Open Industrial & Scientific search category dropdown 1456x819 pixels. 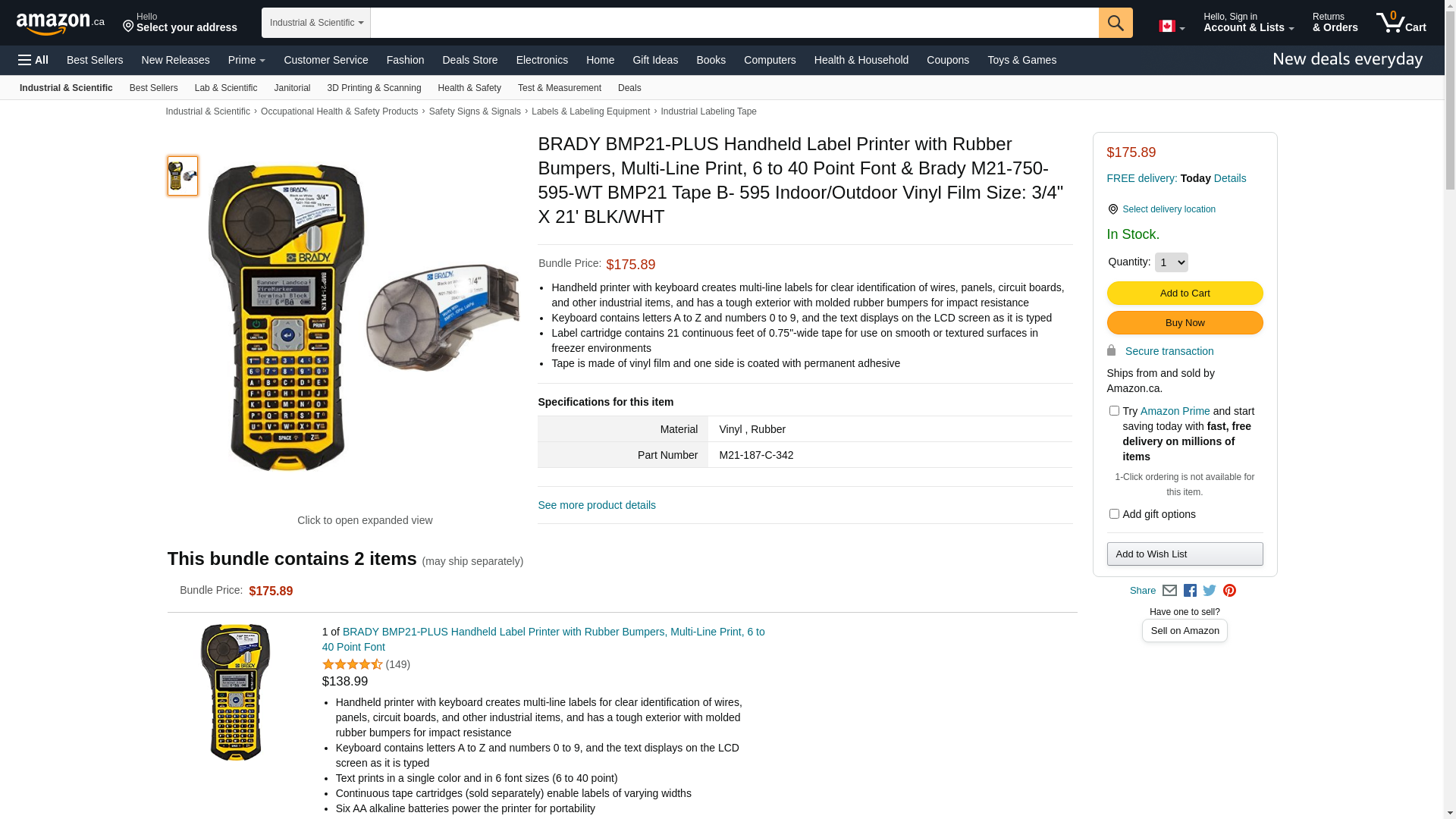(316, 23)
